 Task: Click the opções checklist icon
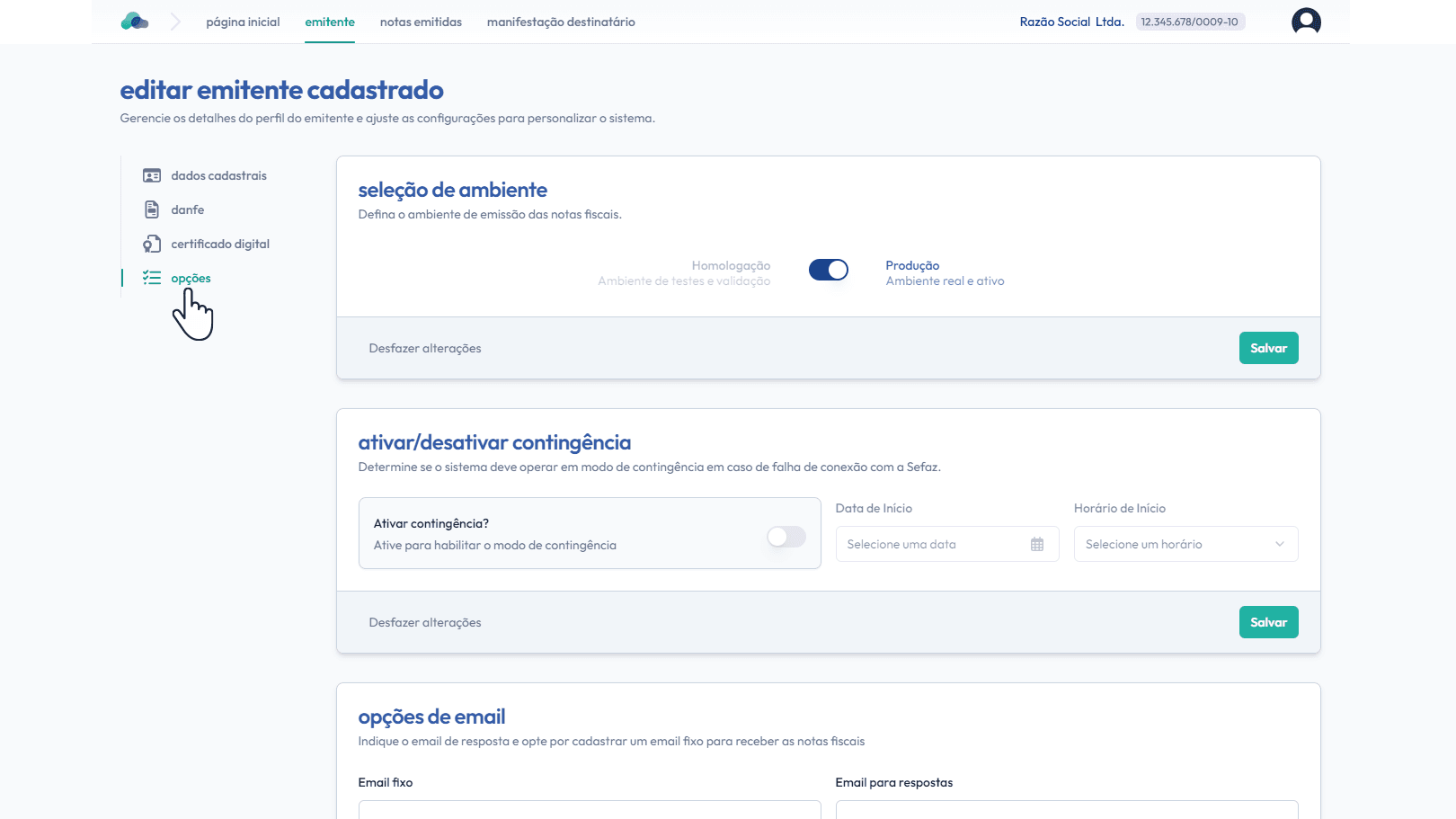click(x=152, y=279)
